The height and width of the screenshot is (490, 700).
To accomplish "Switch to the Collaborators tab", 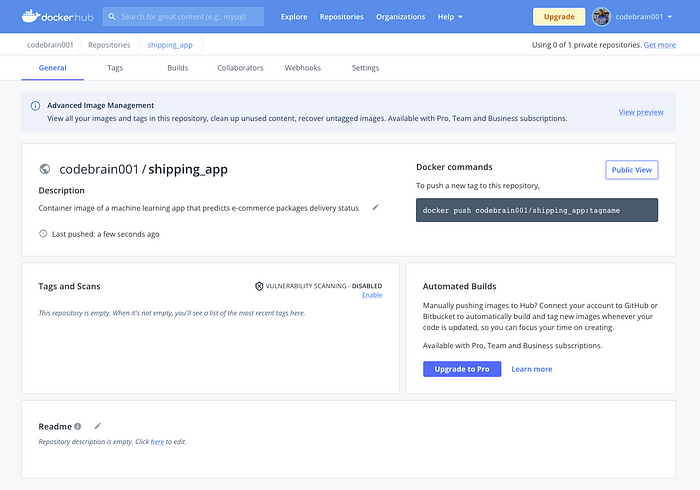I will [240, 68].
